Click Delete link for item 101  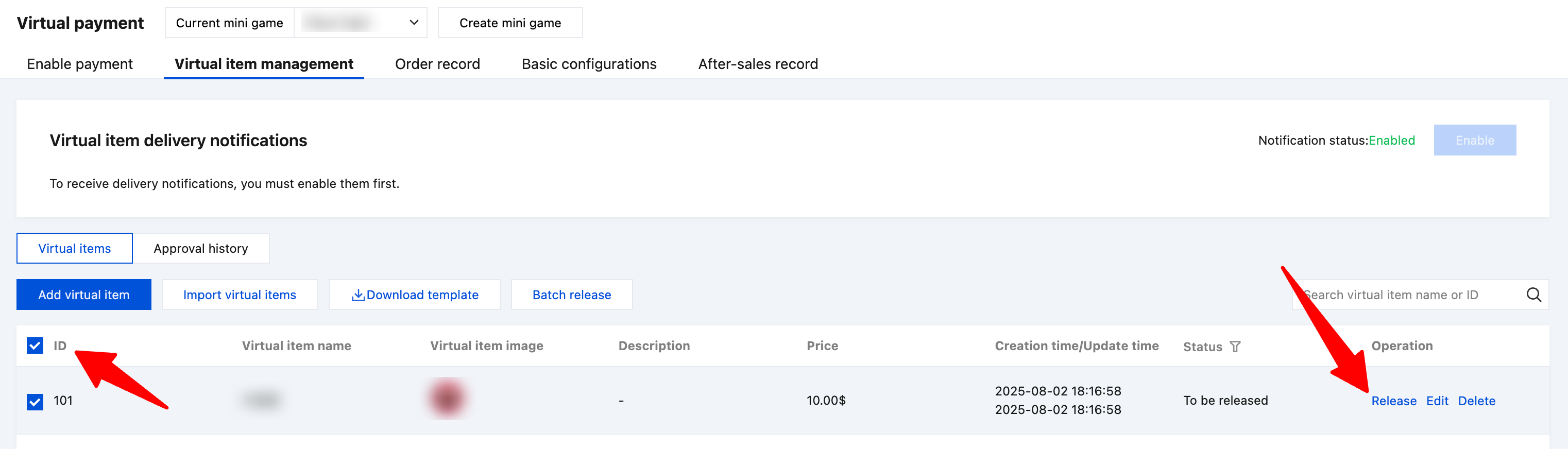pos(1476,401)
